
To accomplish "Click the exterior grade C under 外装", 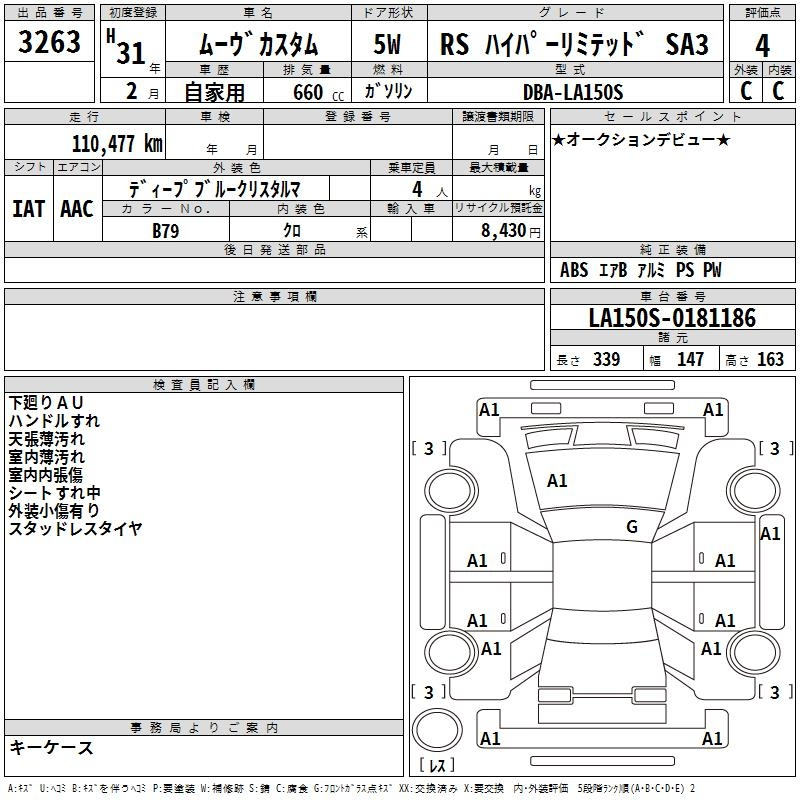I will [x=745, y=91].
